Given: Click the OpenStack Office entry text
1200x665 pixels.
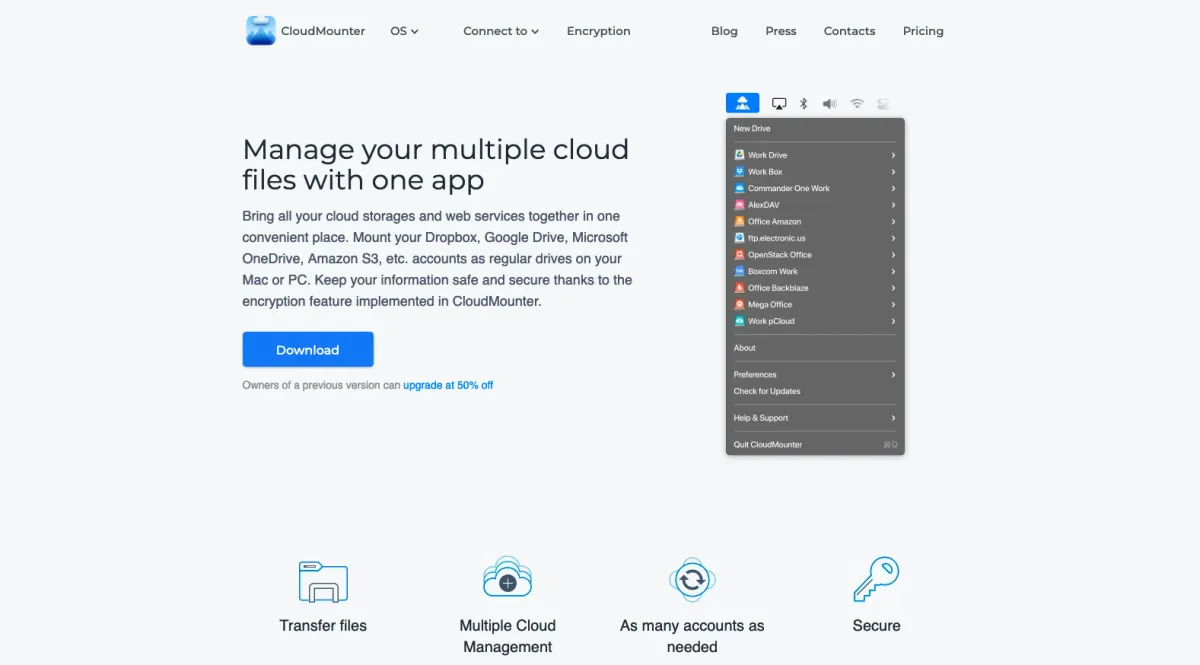Looking at the screenshot, I should click(x=780, y=255).
